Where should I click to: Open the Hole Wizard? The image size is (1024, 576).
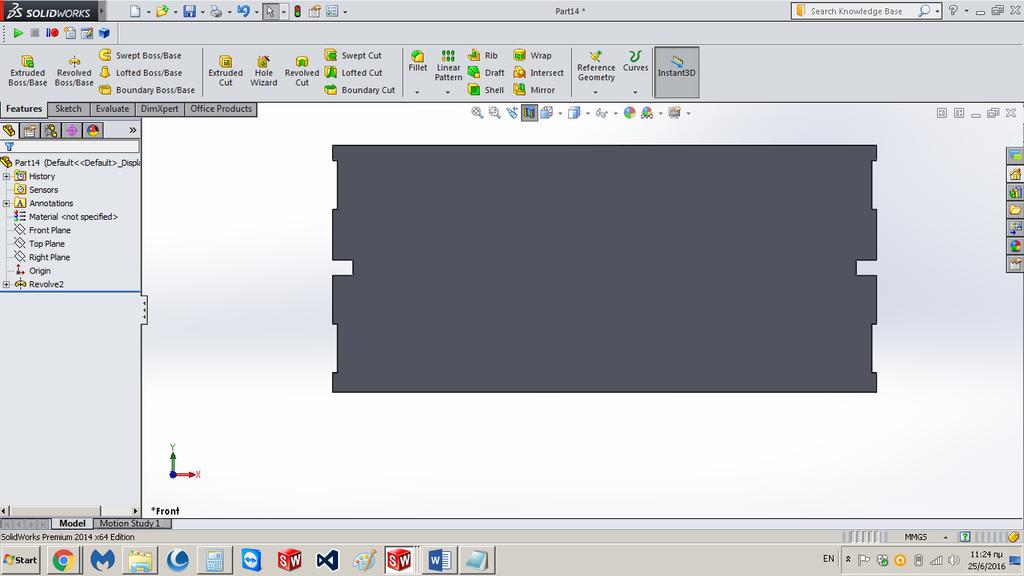click(x=264, y=71)
